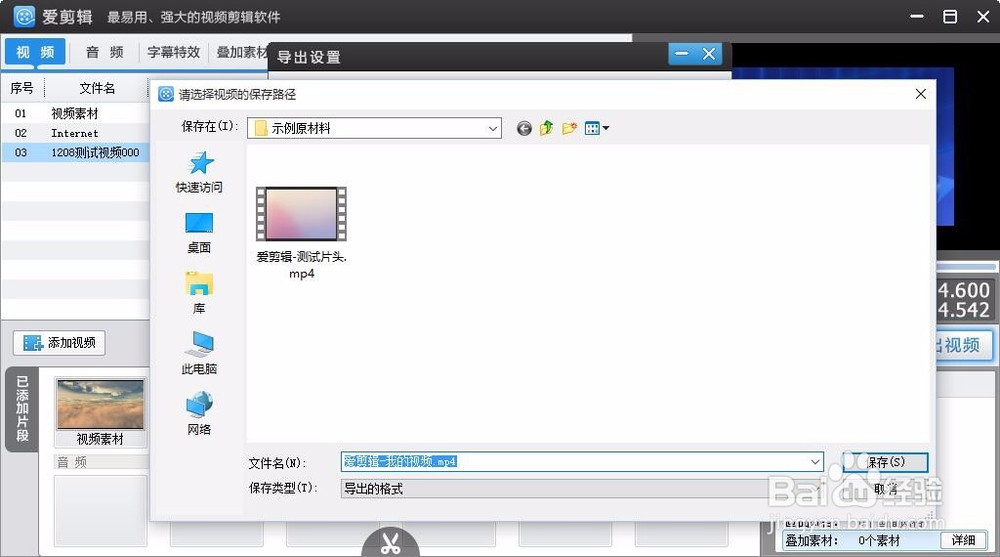Select the 视频素材 clip thumbnail

(100, 412)
